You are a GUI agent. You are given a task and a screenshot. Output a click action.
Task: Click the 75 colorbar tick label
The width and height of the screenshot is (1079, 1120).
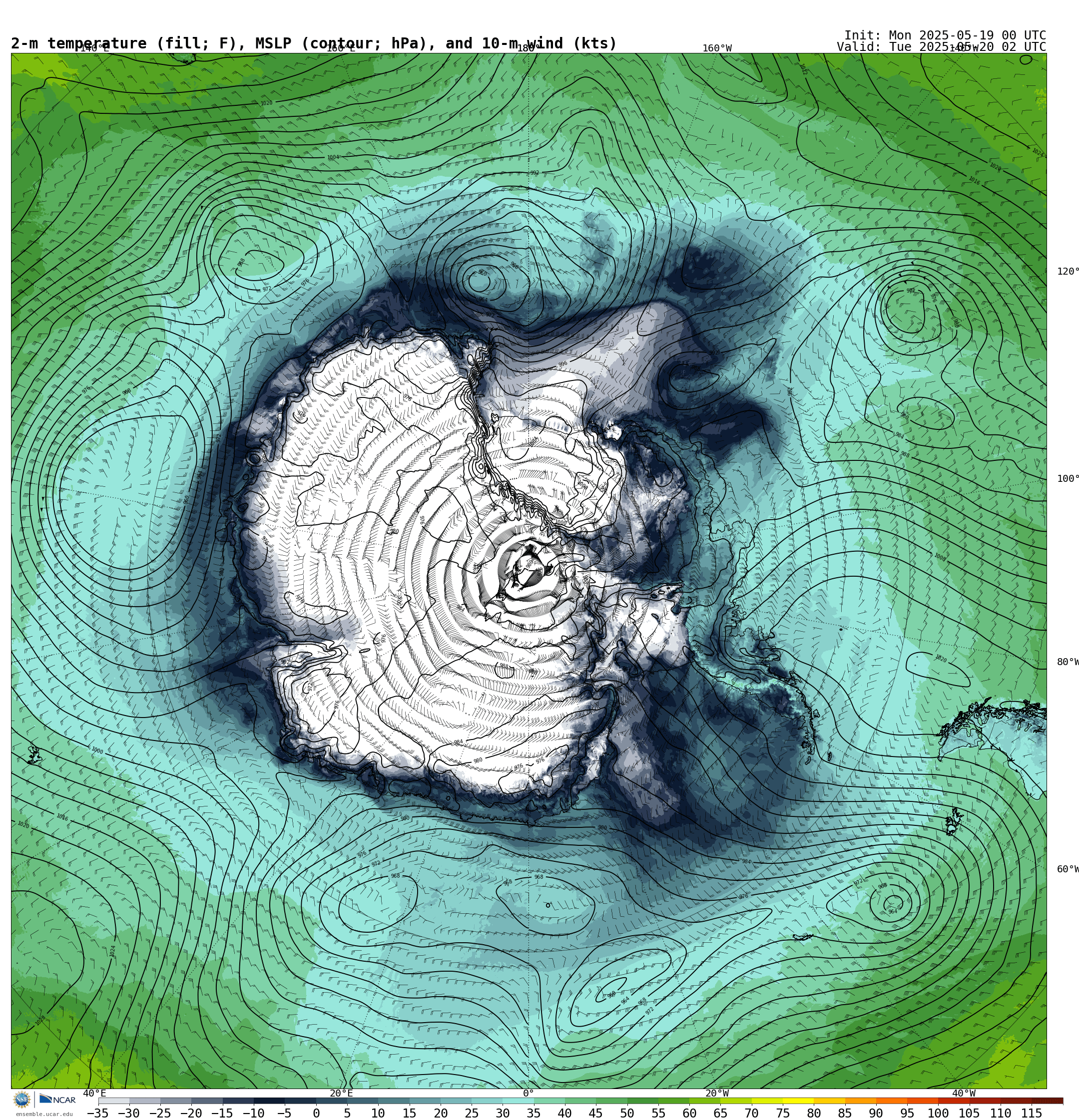[782, 1113]
